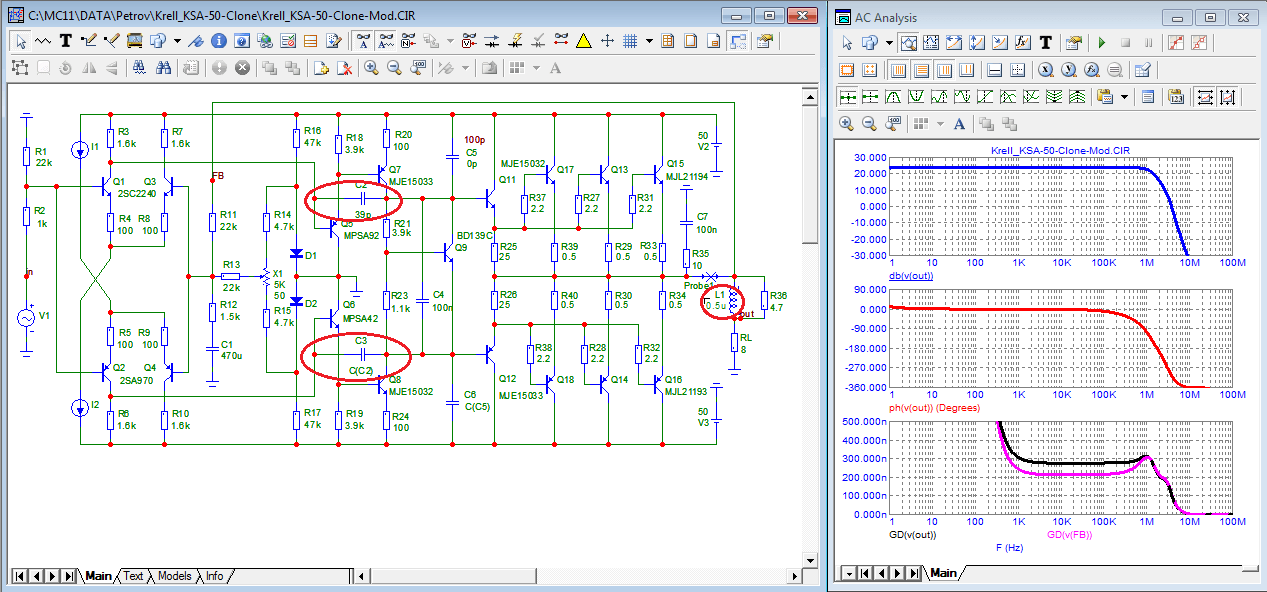Click the font A icon in AC Analysis

pyautogui.click(x=959, y=123)
